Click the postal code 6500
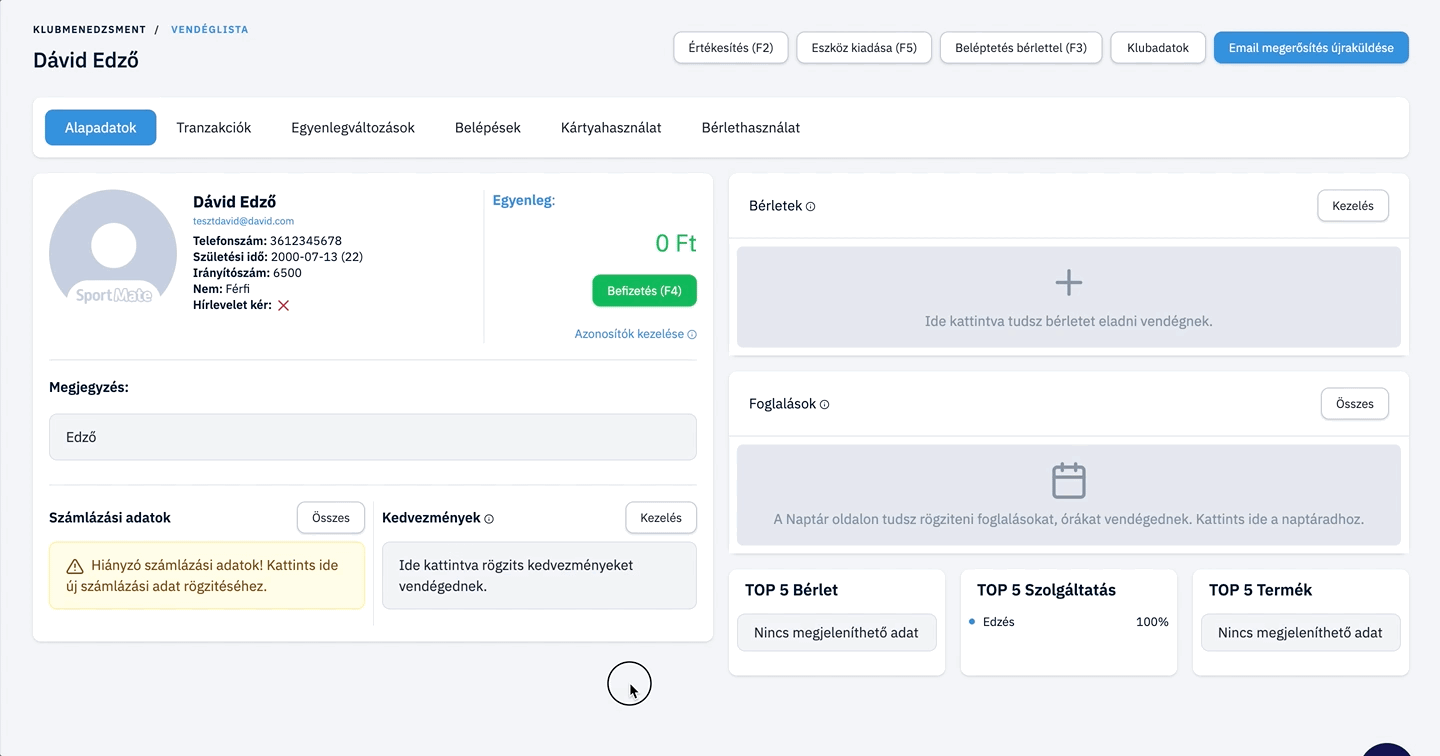The width and height of the screenshot is (1440, 756). coord(287,273)
